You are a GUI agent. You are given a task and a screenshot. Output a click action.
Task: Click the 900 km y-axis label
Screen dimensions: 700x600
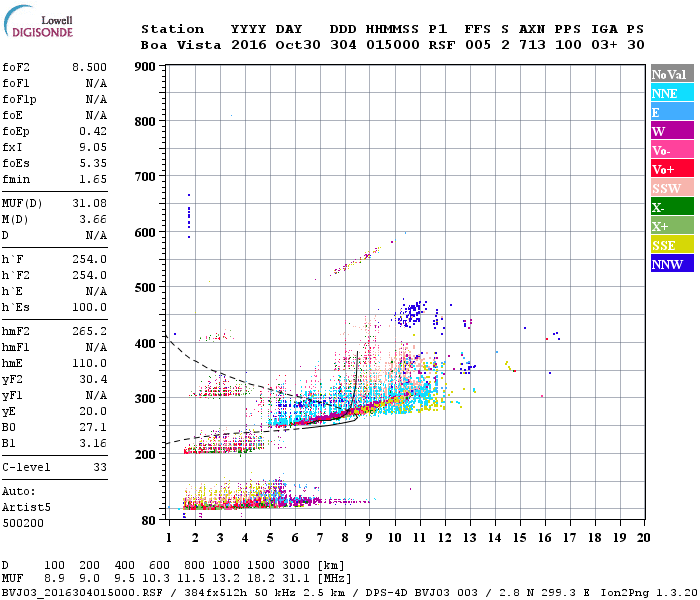coord(145,67)
